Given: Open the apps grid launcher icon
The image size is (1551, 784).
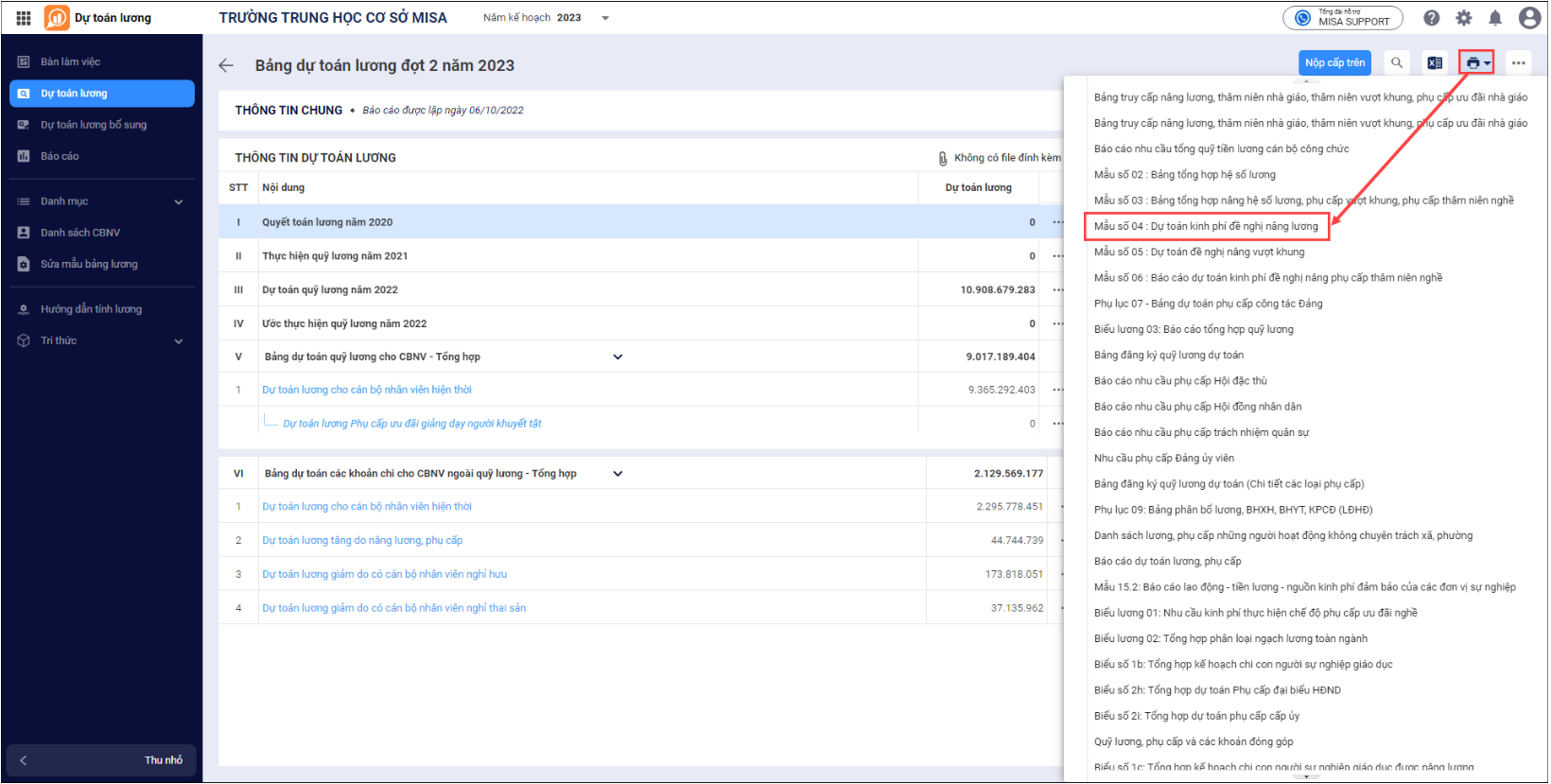Looking at the screenshot, I should click(24, 18).
